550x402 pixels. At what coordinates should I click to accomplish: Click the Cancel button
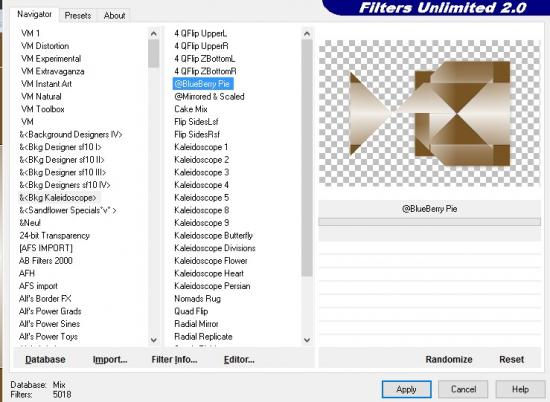[463, 389]
